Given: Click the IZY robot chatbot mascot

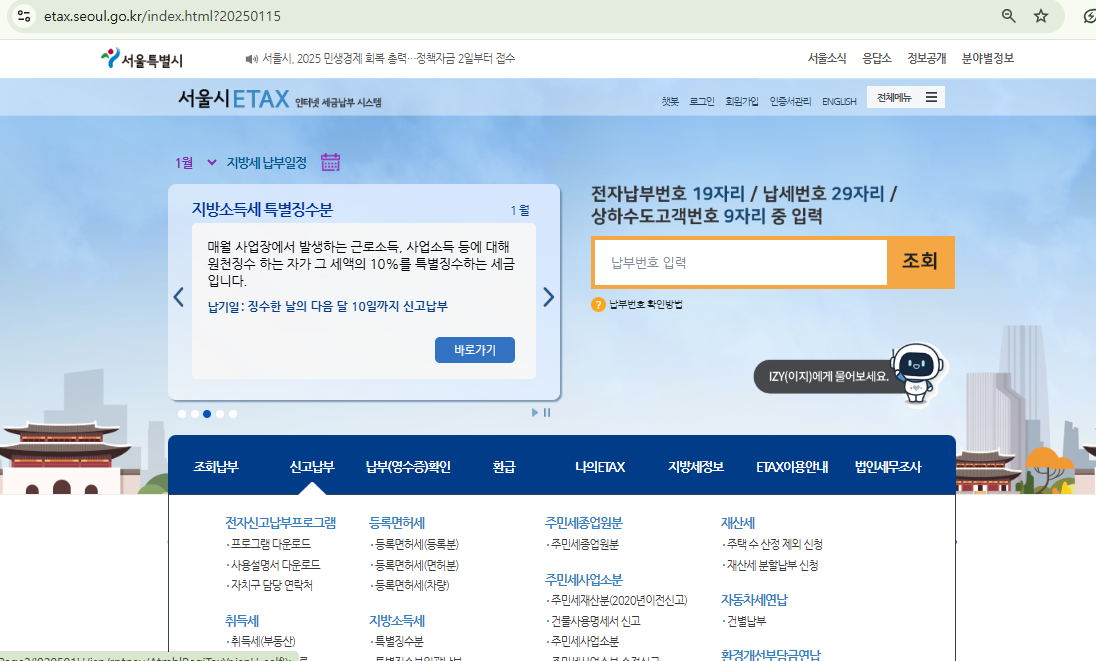Looking at the screenshot, I should (x=917, y=372).
